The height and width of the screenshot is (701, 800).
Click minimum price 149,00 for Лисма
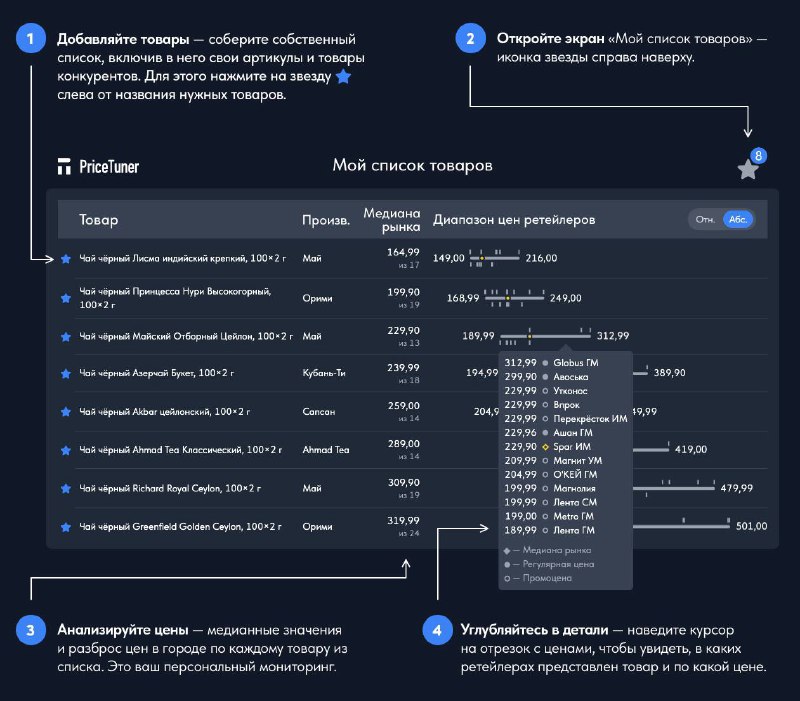coord(448,258)
